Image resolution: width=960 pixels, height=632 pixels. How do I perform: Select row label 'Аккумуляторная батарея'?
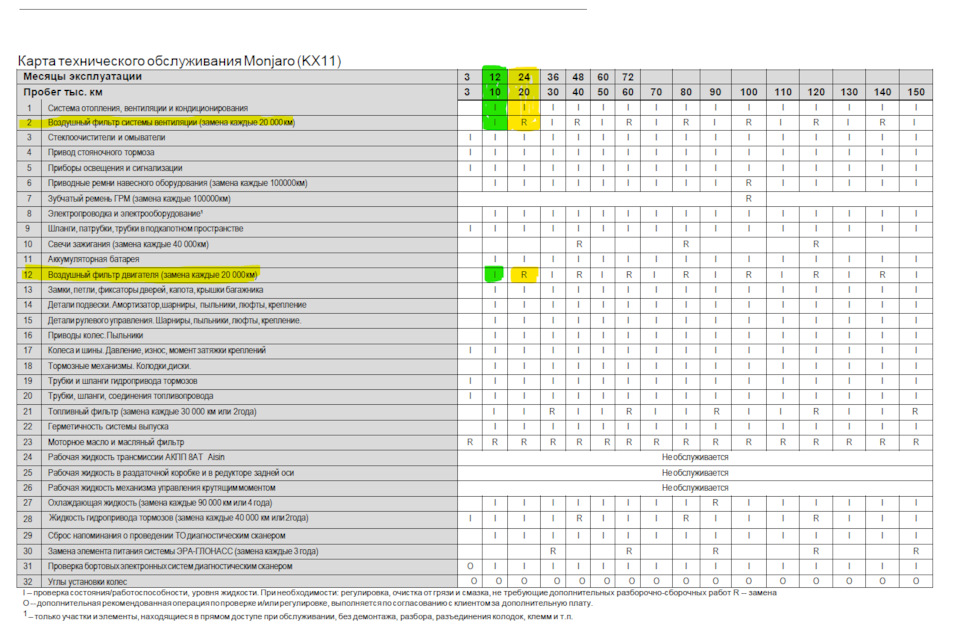click(94, 259)
